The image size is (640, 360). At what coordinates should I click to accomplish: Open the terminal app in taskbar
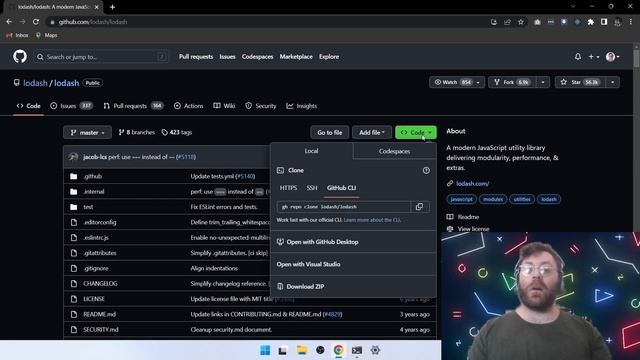357,350
